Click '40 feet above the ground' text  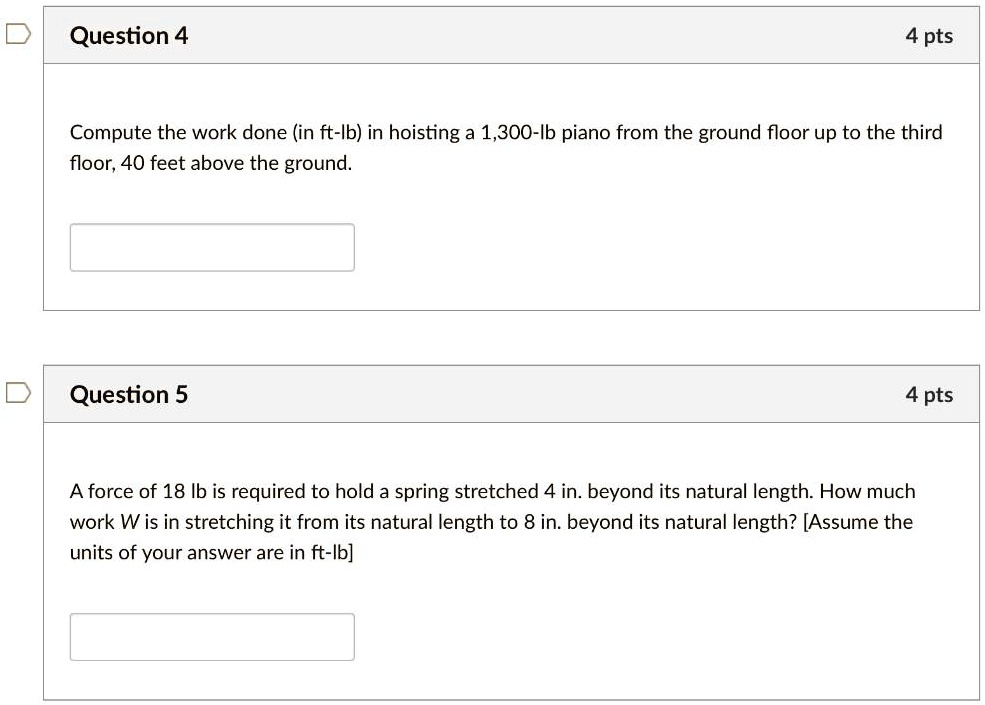point(236,163)
